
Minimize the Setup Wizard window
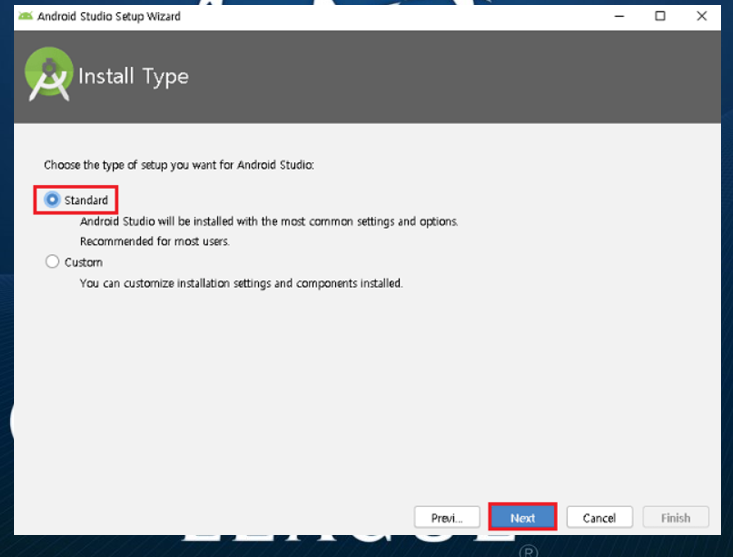tap(619, 16)
